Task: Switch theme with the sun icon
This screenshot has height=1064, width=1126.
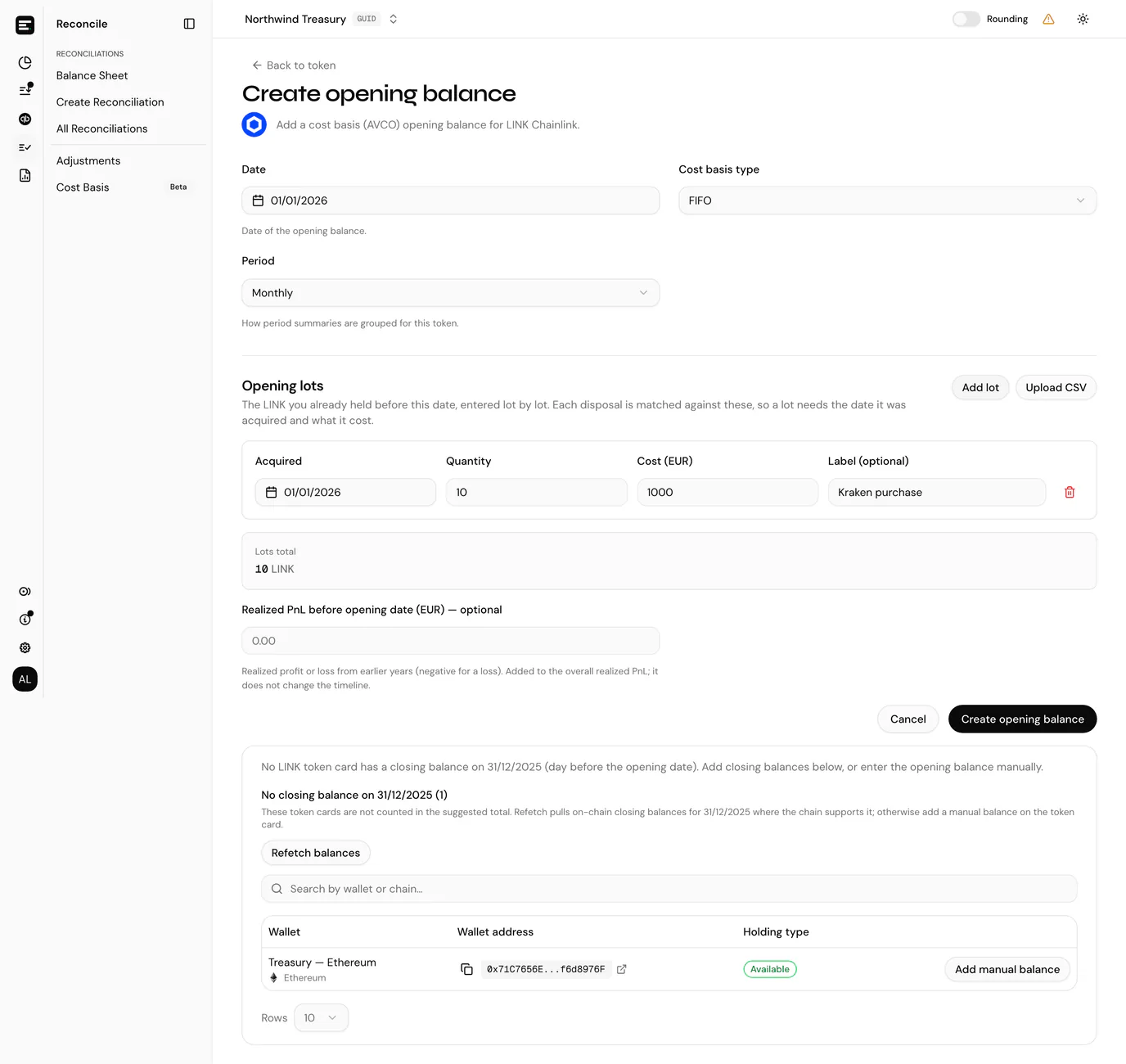Action: (x=1083, y=19)
